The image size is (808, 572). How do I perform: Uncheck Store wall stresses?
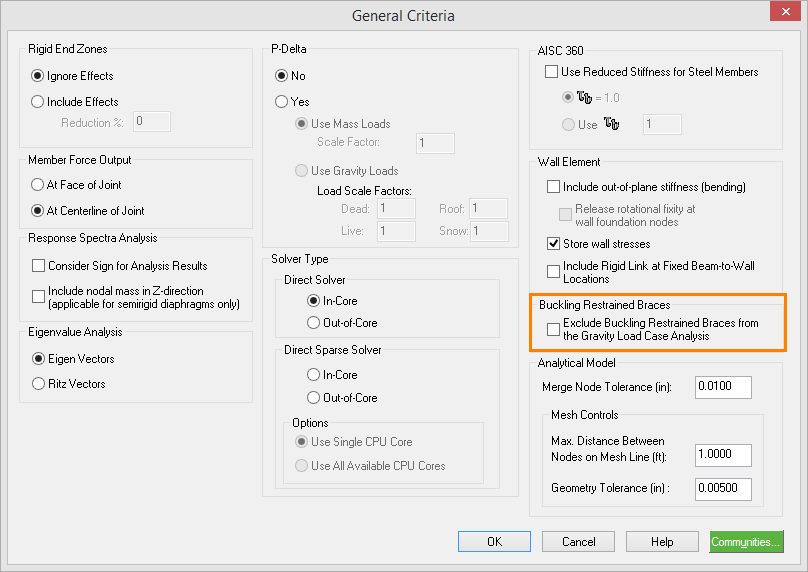coord(554,244)
